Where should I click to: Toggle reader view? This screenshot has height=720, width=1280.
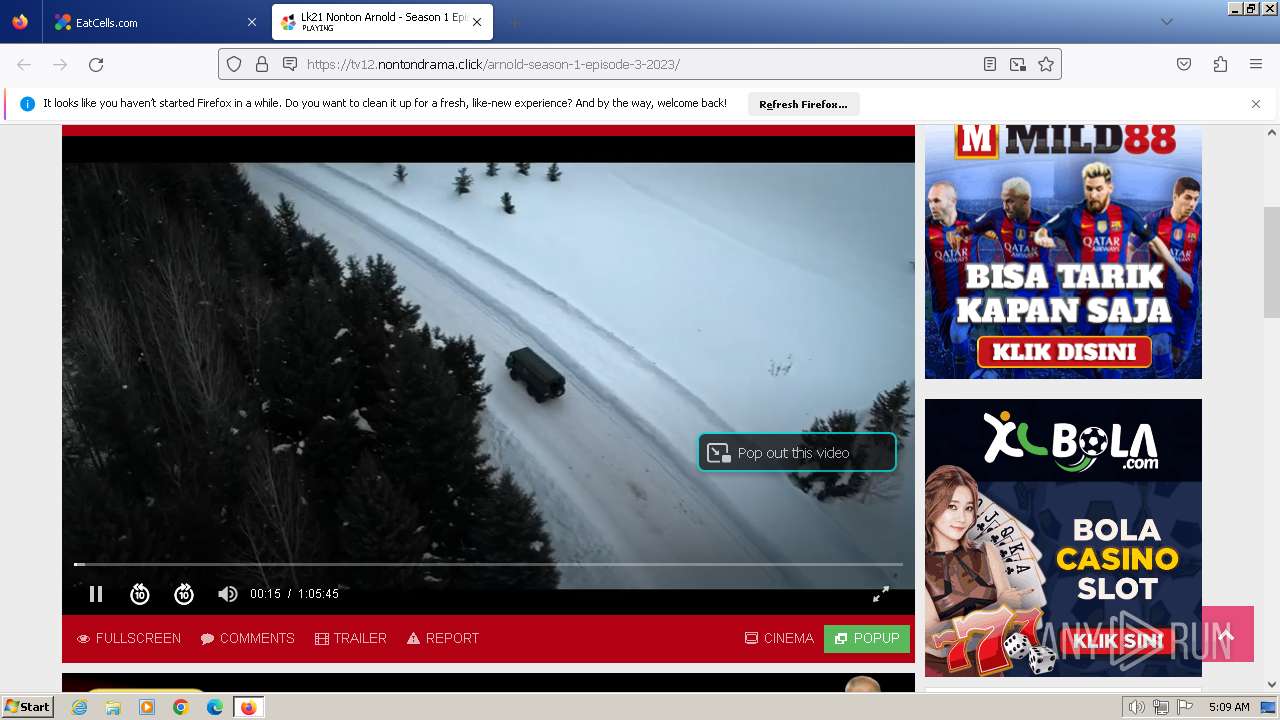click(989, 64)
